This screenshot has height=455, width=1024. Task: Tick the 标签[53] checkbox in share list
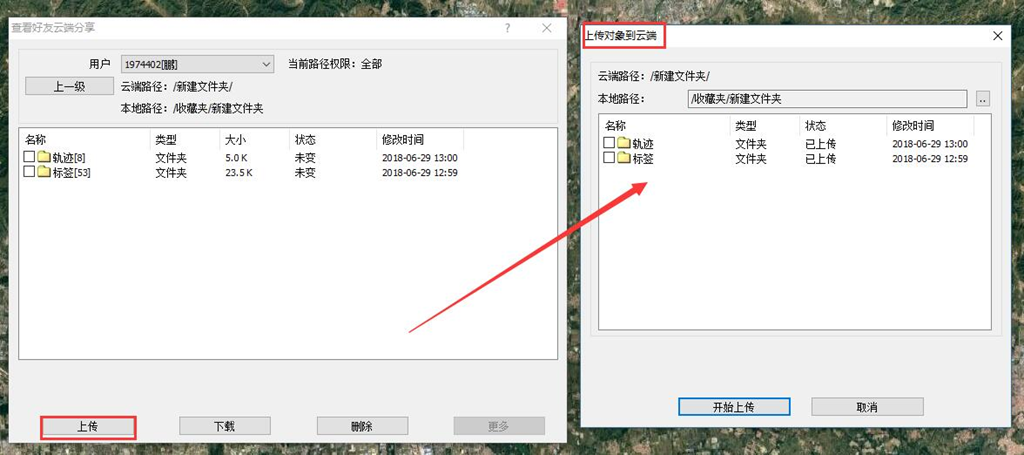point(29,172)
